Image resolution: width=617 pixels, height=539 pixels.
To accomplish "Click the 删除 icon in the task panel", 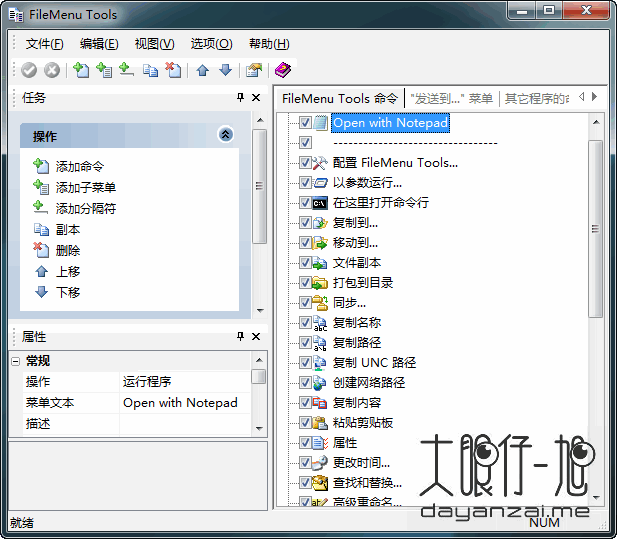I will point(41,250).
